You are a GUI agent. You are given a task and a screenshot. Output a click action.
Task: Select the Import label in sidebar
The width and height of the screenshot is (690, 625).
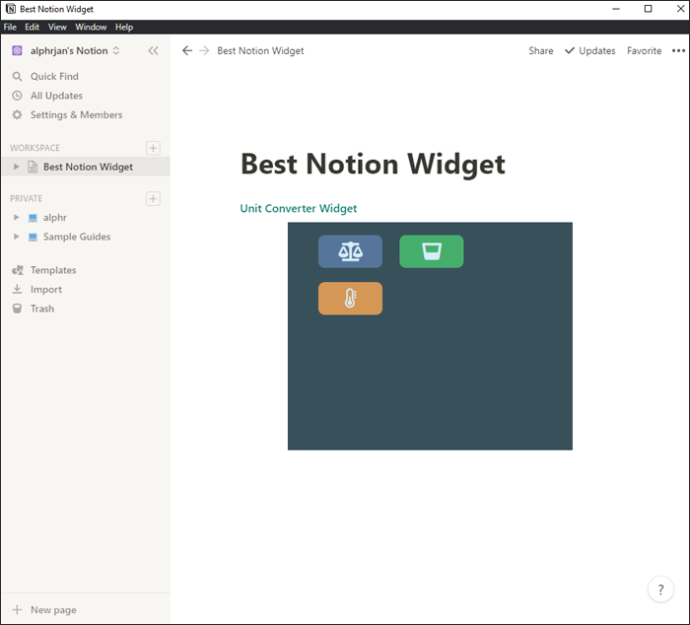coord(46,289)
